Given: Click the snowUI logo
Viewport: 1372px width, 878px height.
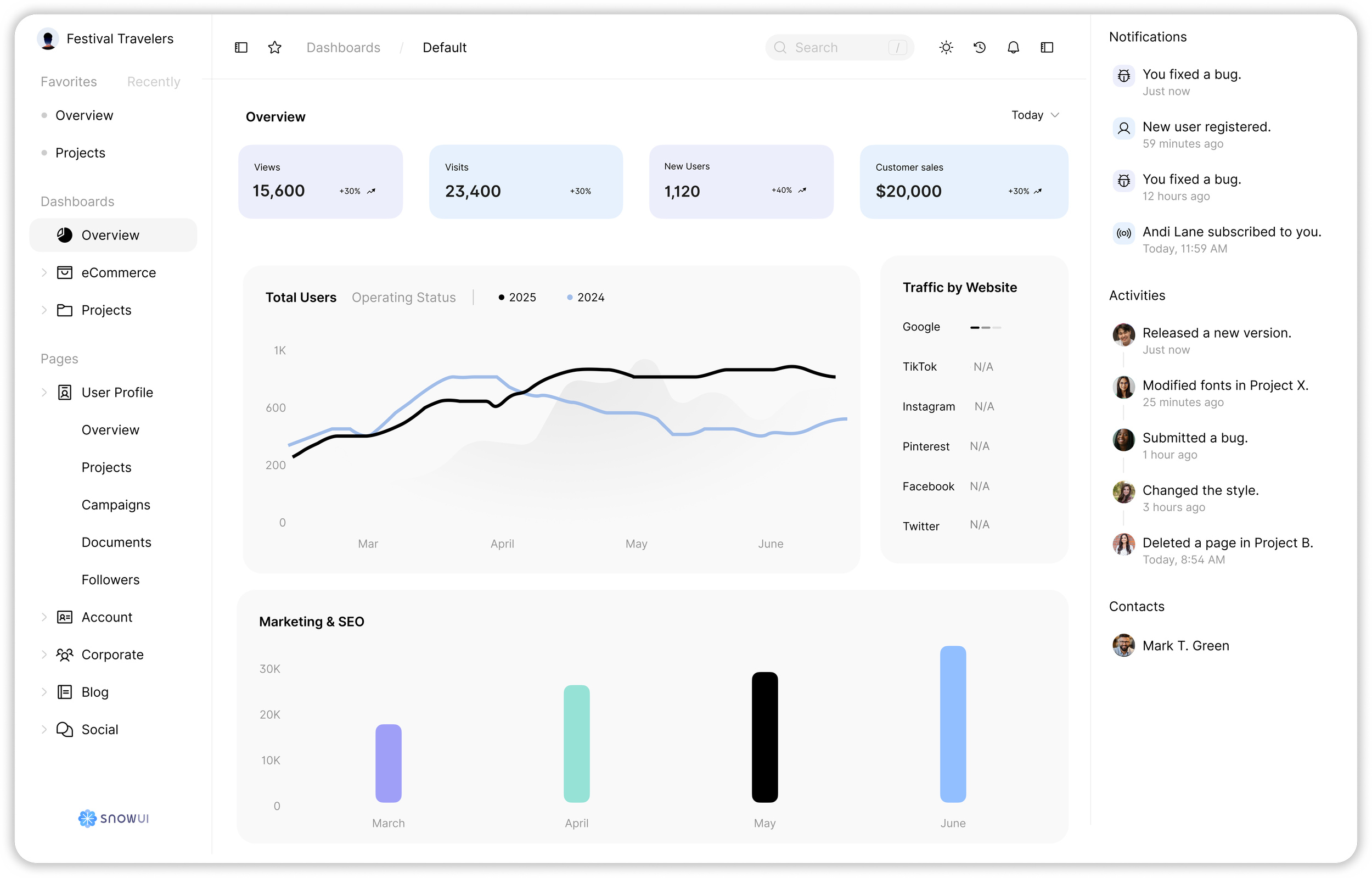Looking at the screenshot, I should click(114, 818).
